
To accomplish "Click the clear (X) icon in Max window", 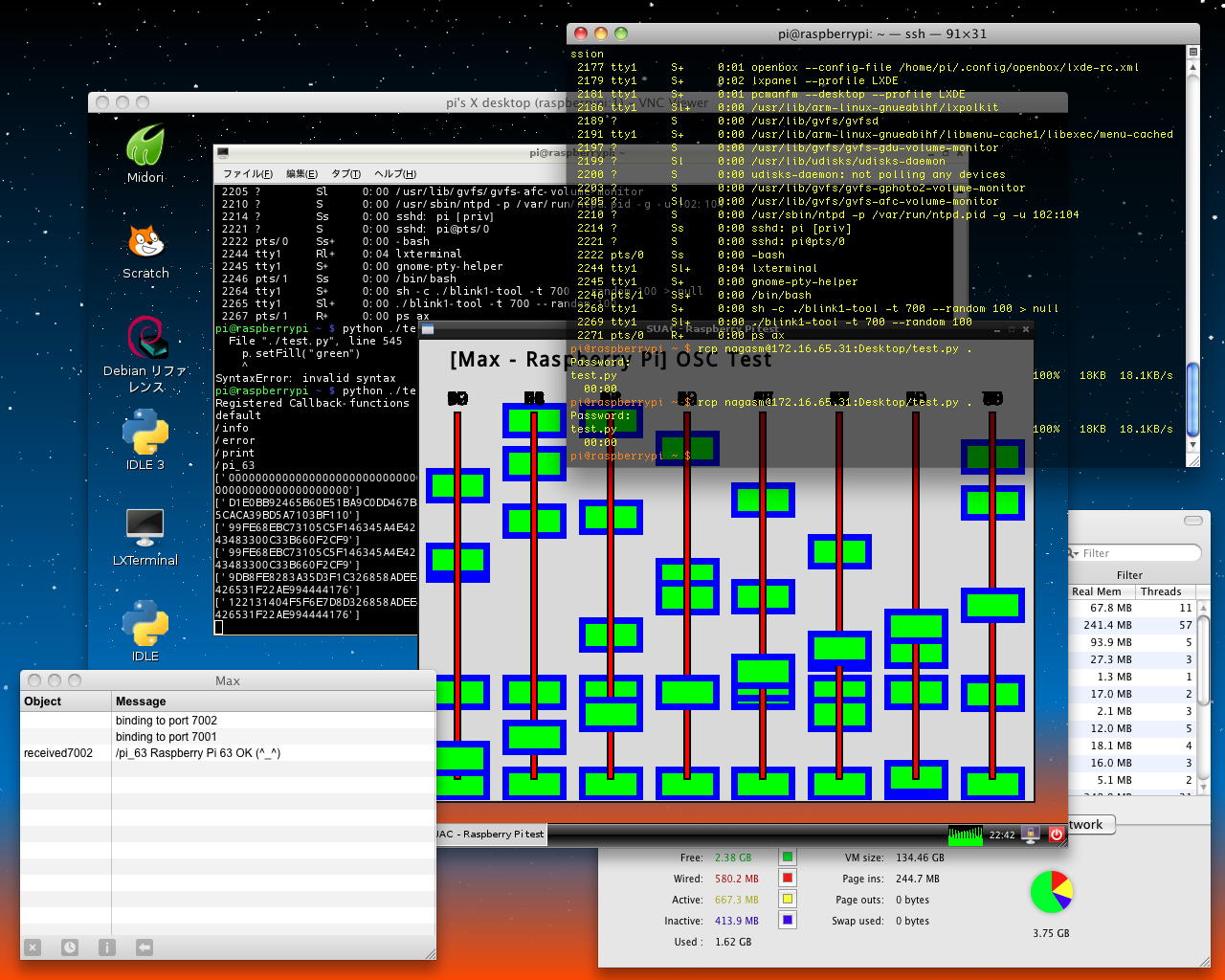I will (x=33, y=947).
